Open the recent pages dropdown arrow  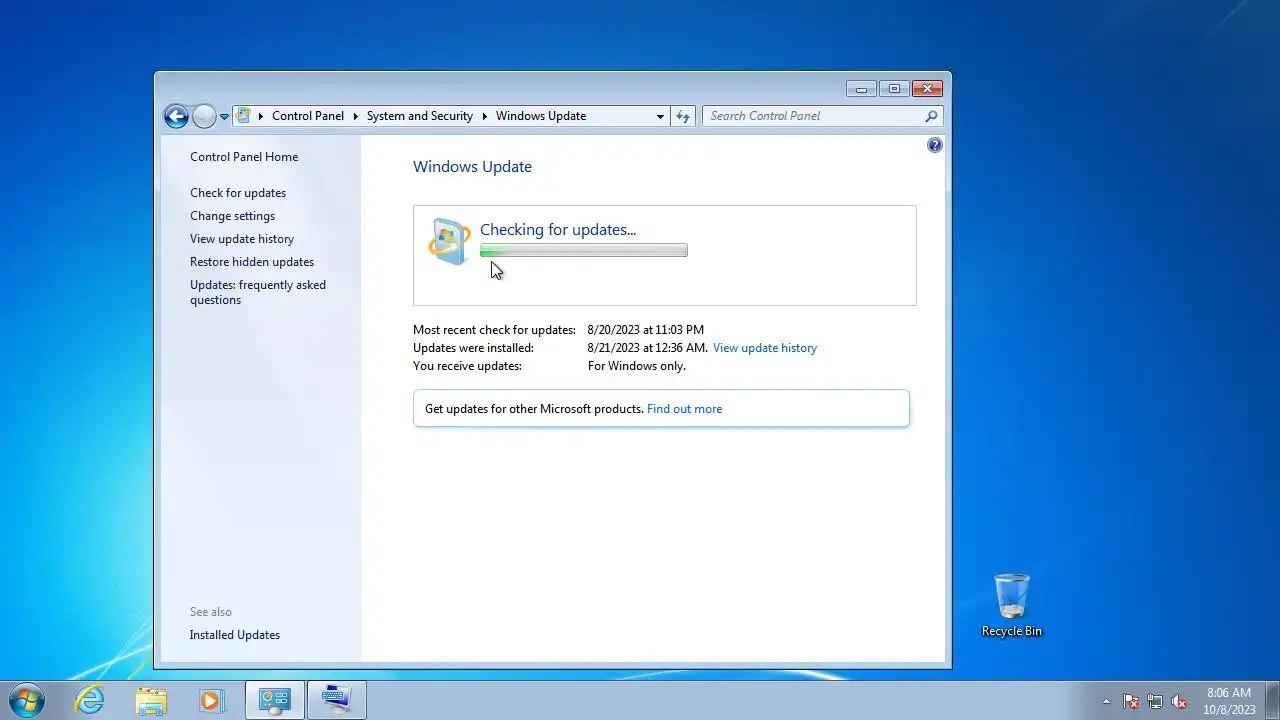coord(224,117)
